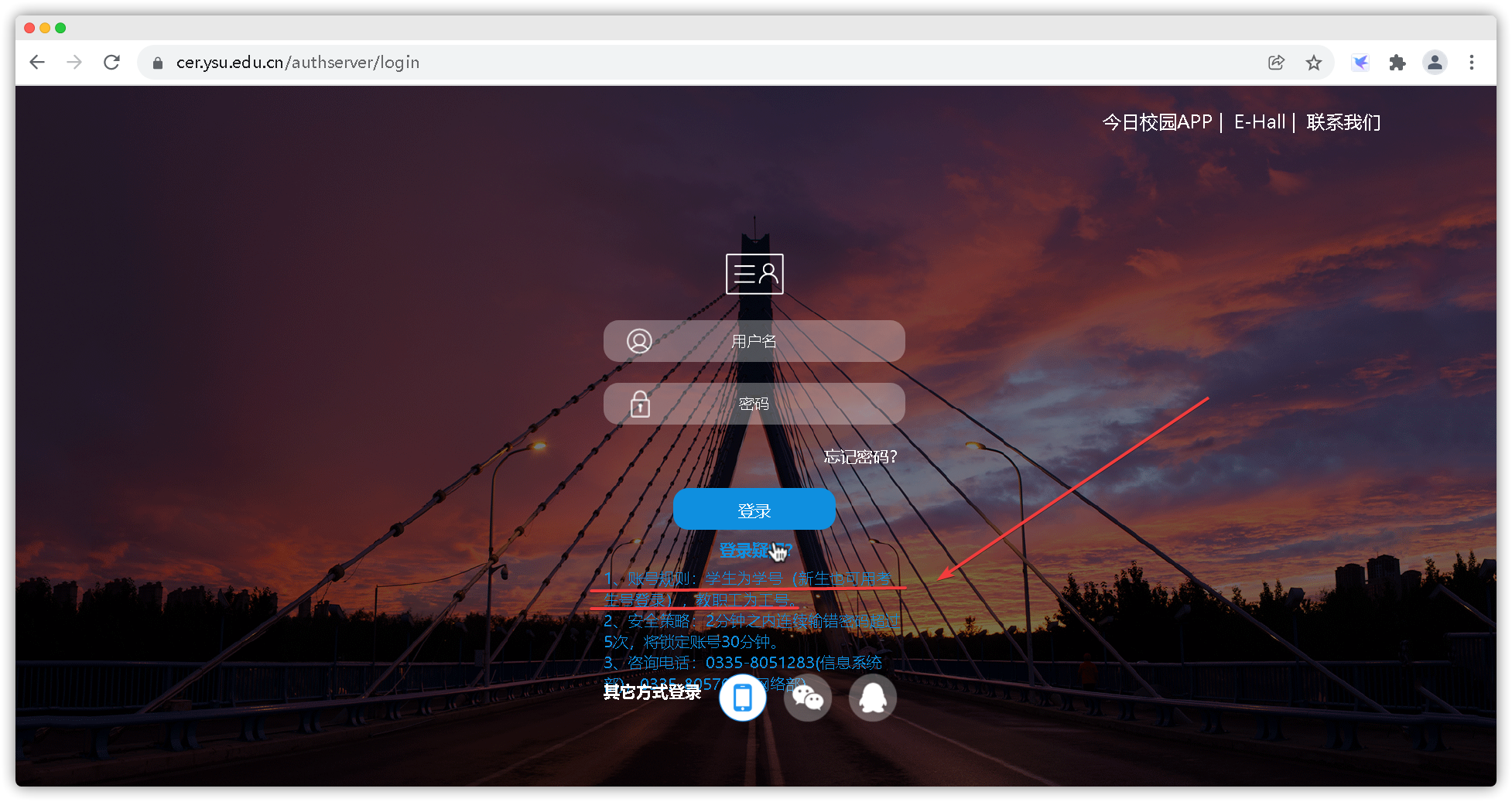Choose QQ penguin login icon
This screenshot has height=802, width=1512.
(872, 698)
